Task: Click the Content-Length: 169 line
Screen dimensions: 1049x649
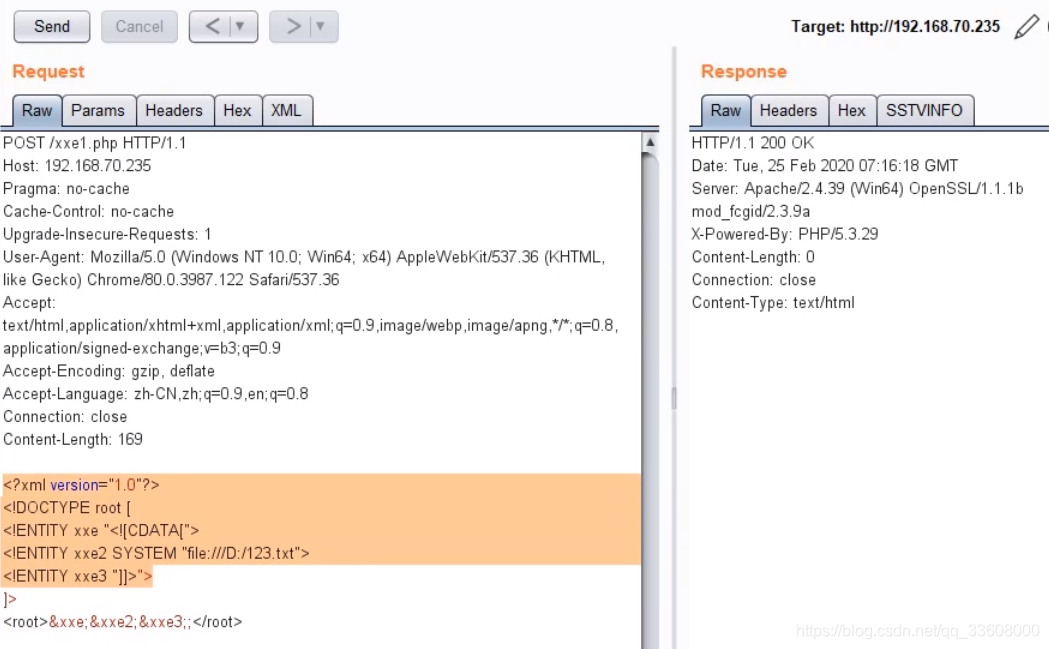Action: (73, 439)
